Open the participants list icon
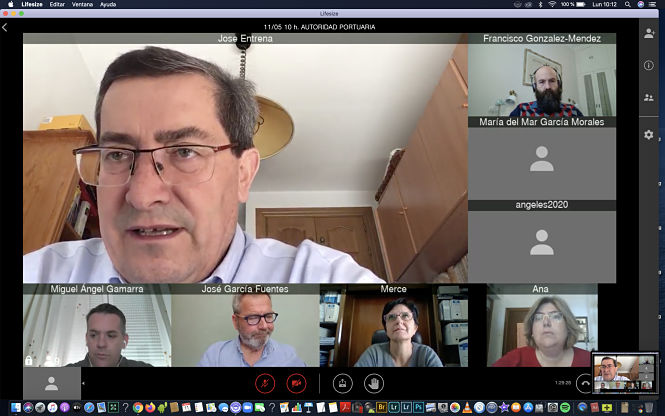 coord(648,98)
